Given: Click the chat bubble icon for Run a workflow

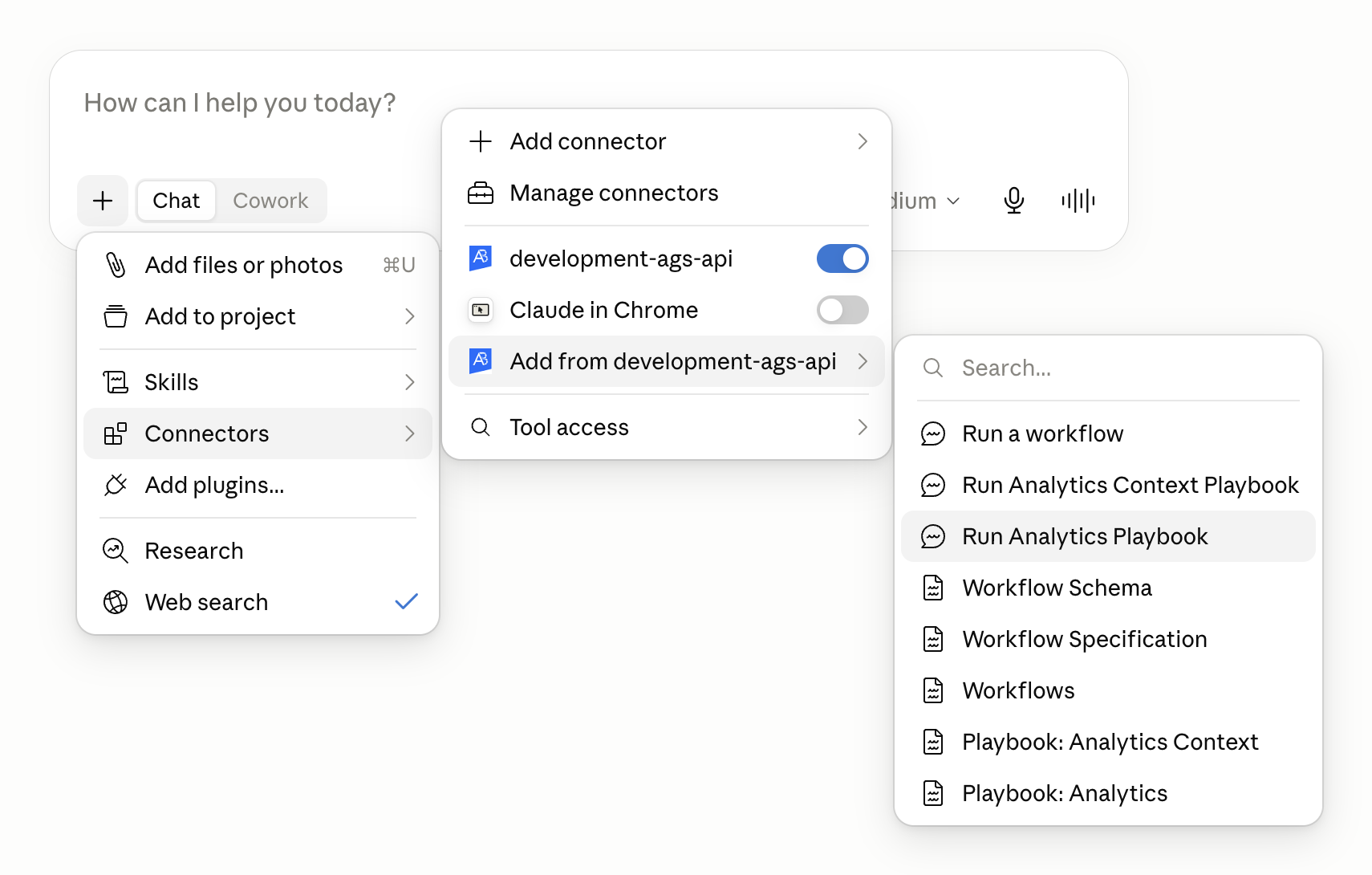Looking at the screenshot, I should click(933, 433).
